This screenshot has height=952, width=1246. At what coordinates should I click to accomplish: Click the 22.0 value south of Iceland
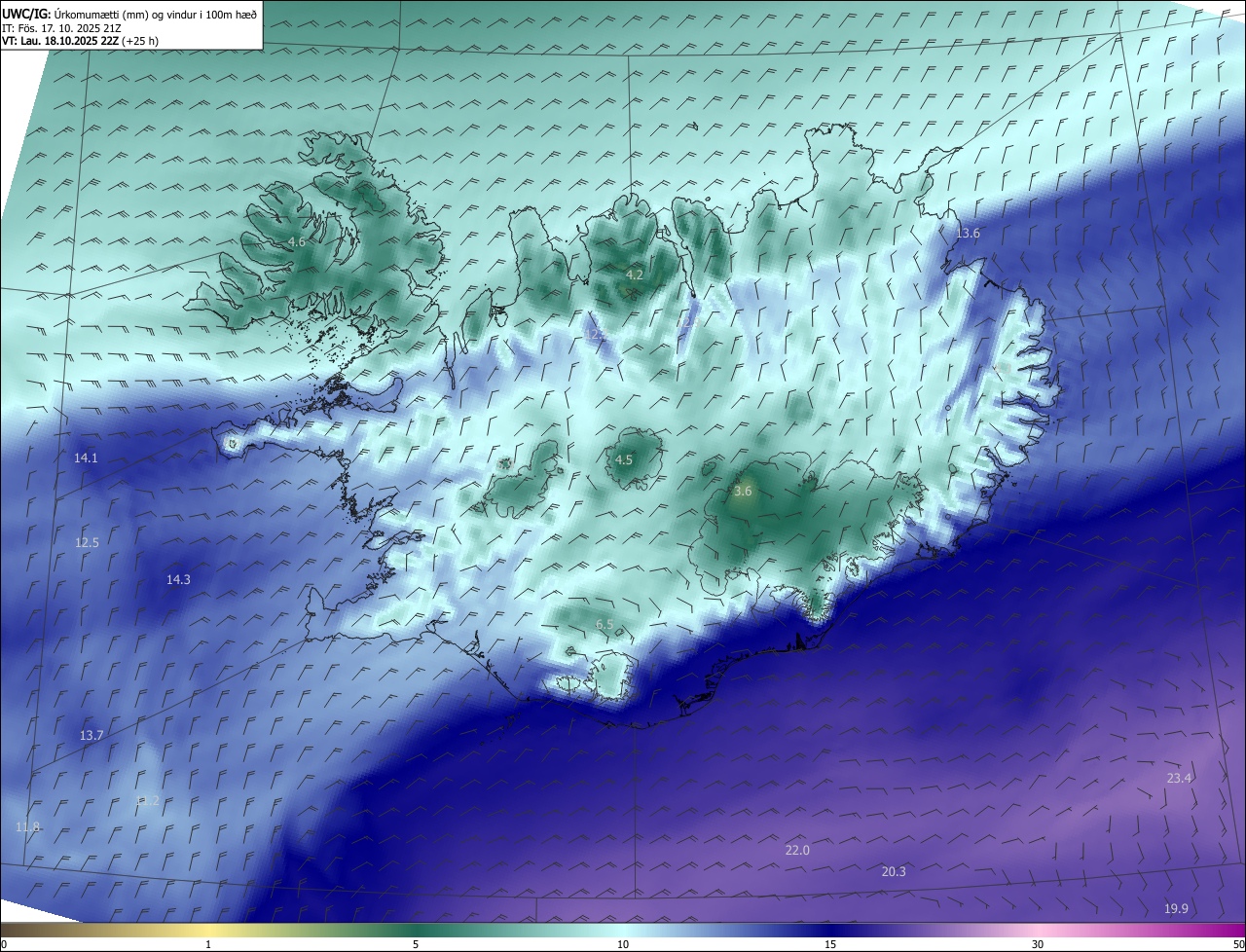(x=797, y=851)
